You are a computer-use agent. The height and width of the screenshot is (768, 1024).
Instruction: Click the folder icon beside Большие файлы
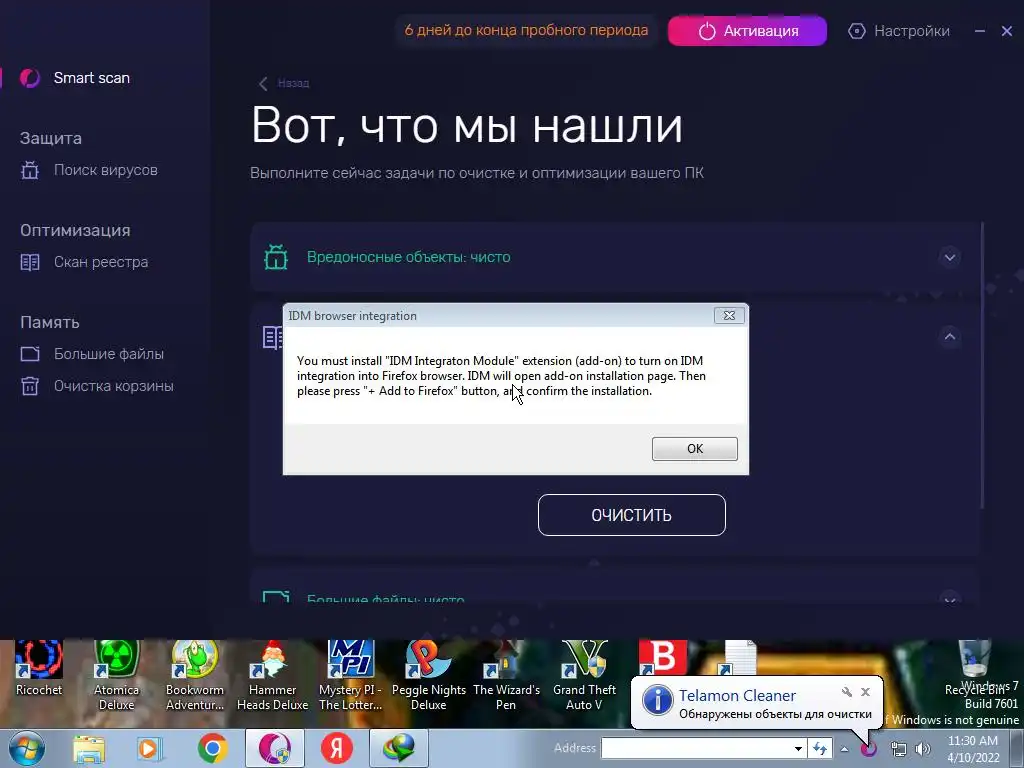(x=30, y=354)
